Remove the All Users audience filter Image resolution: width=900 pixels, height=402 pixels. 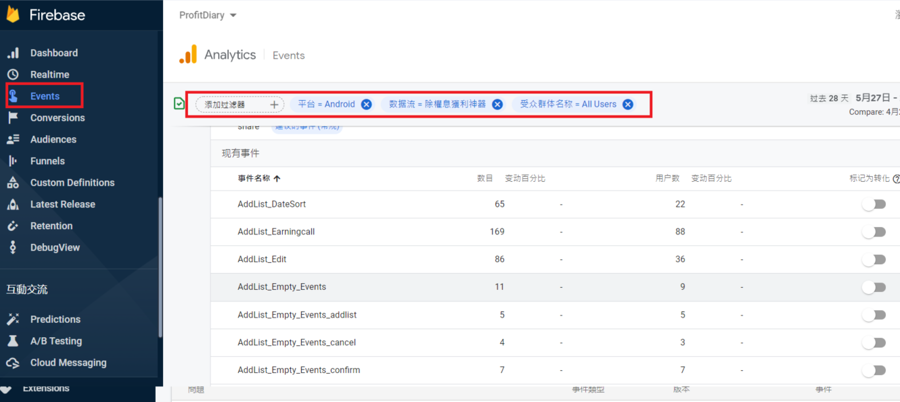[x=628, y=104]
